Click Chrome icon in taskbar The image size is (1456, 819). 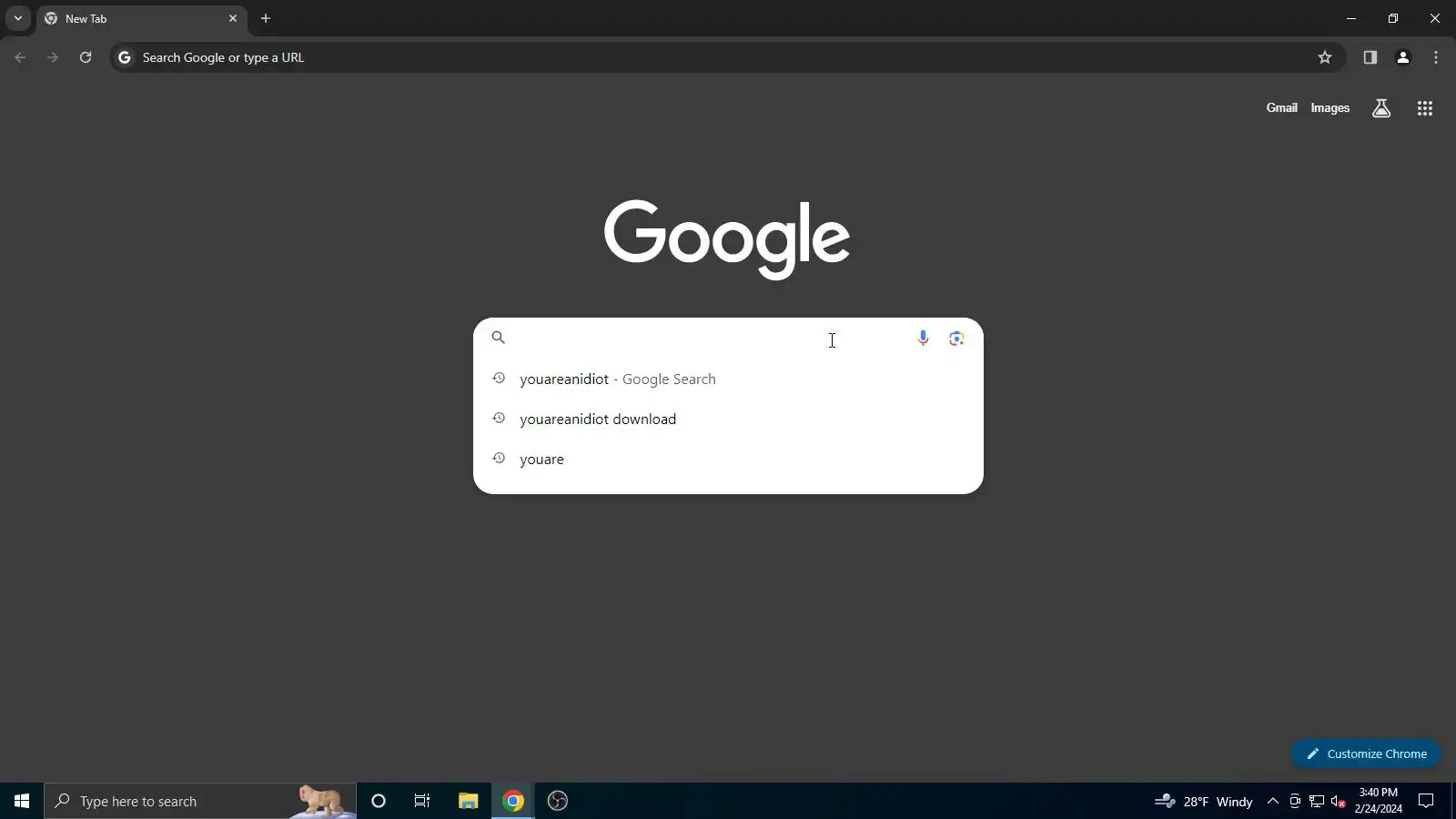pyautogui.click(x=513, y=801)
